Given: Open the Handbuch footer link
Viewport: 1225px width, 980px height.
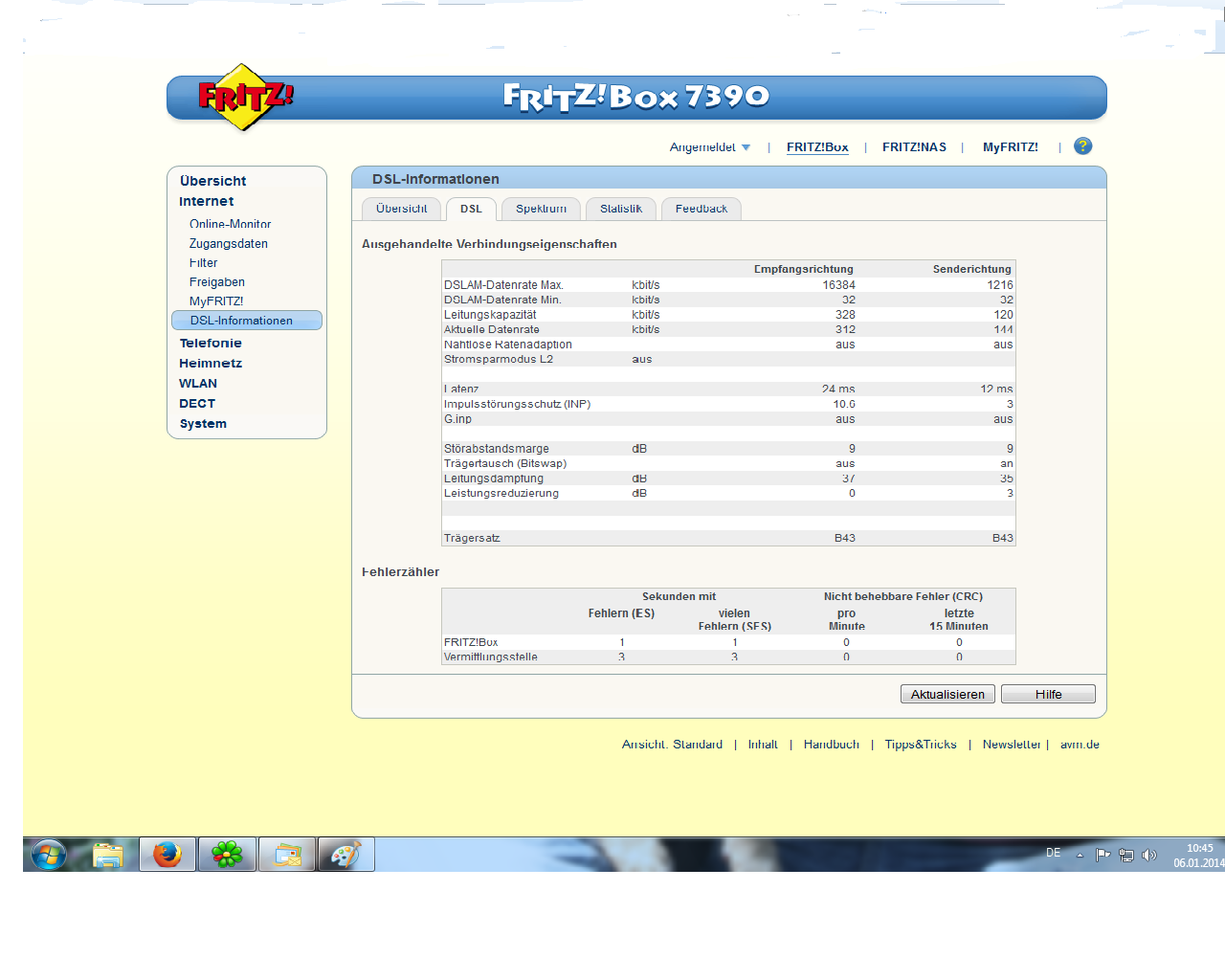Looking at the screenshot, I should point(831,745).
